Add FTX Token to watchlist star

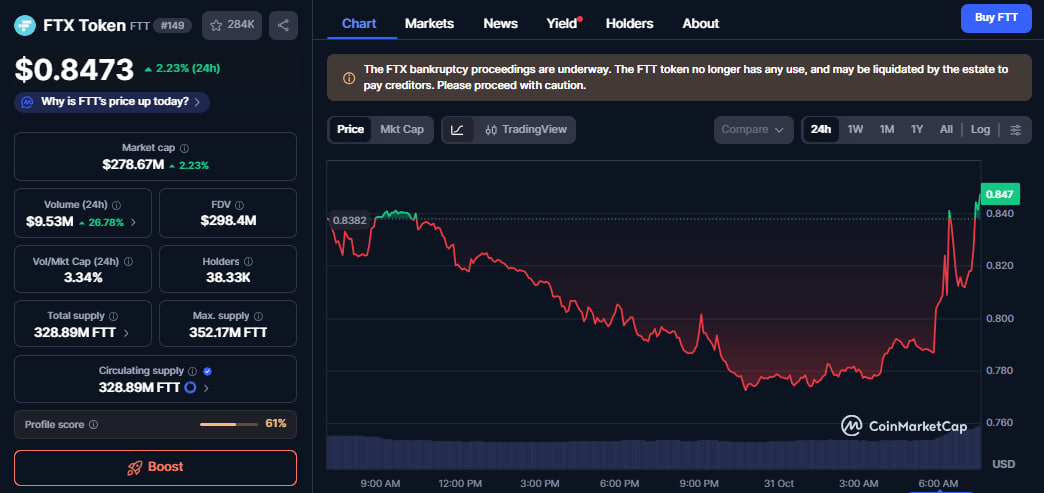(215, 25)
